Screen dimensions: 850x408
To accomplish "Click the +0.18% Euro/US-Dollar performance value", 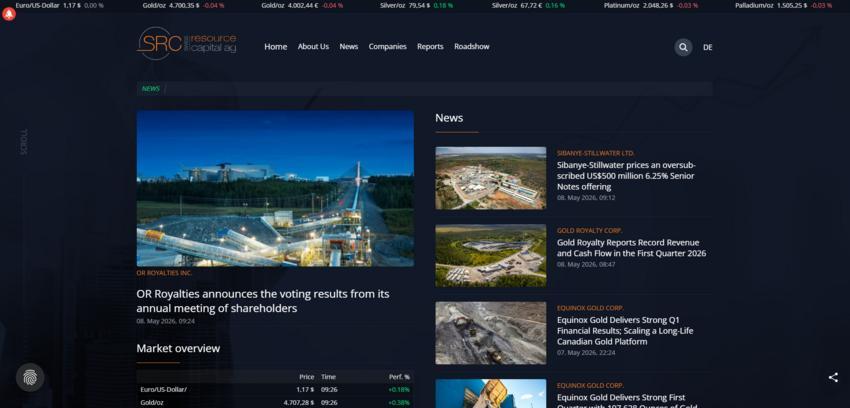I will point(399,390).
